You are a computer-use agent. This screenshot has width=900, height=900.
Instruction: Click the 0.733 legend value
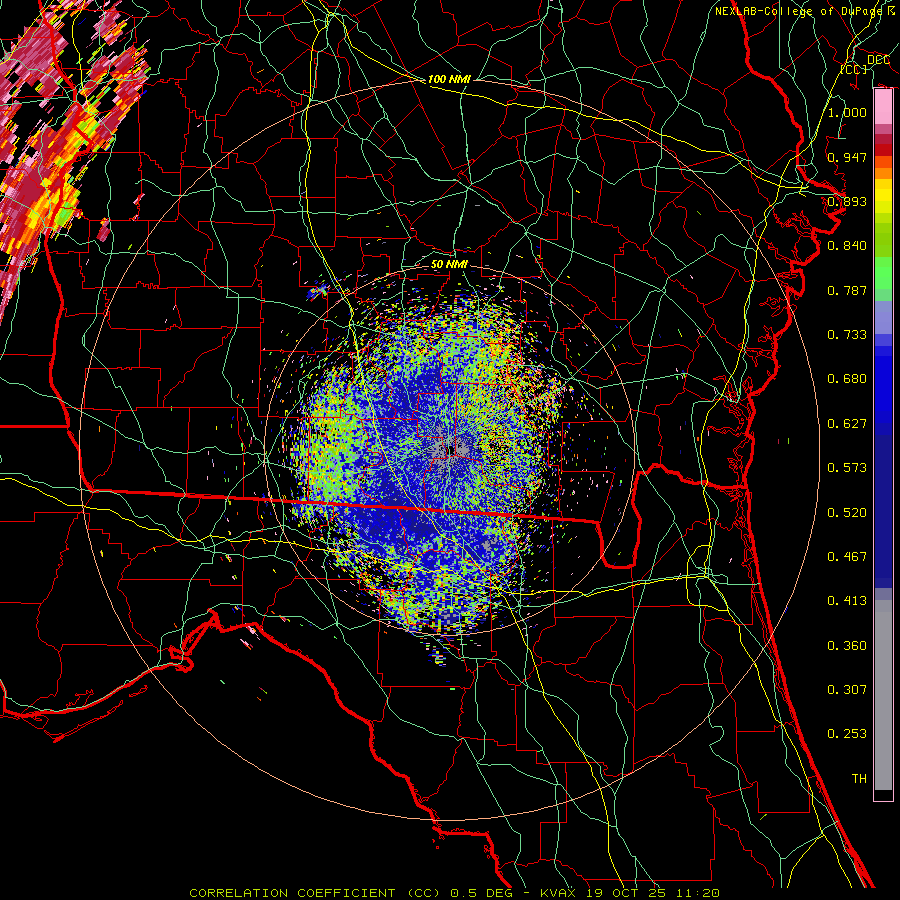click(847, 335)
